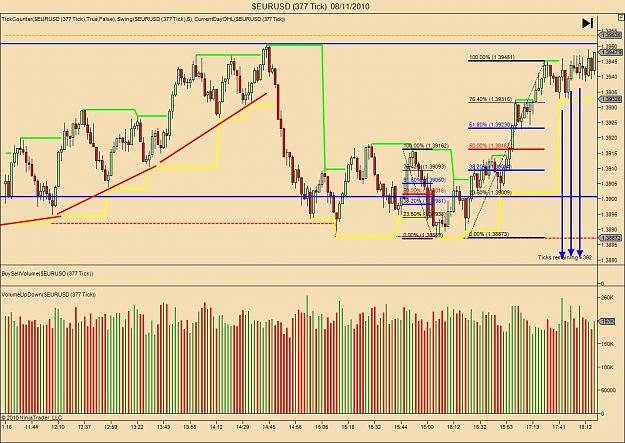Viewport: 625px width, 443px height.
Task: Click the 1.3920 price axis label
Action: 610,138
